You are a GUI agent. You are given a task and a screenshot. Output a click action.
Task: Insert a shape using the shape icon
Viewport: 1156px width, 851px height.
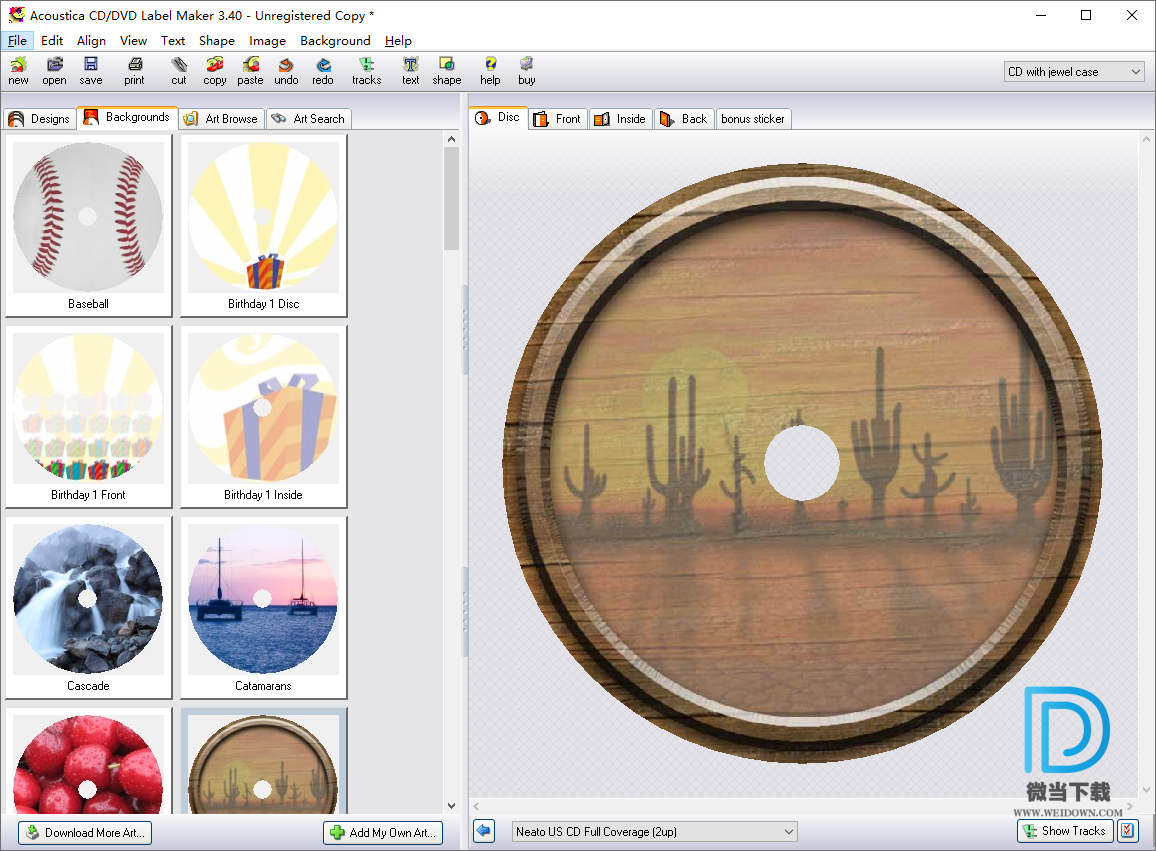447,71
